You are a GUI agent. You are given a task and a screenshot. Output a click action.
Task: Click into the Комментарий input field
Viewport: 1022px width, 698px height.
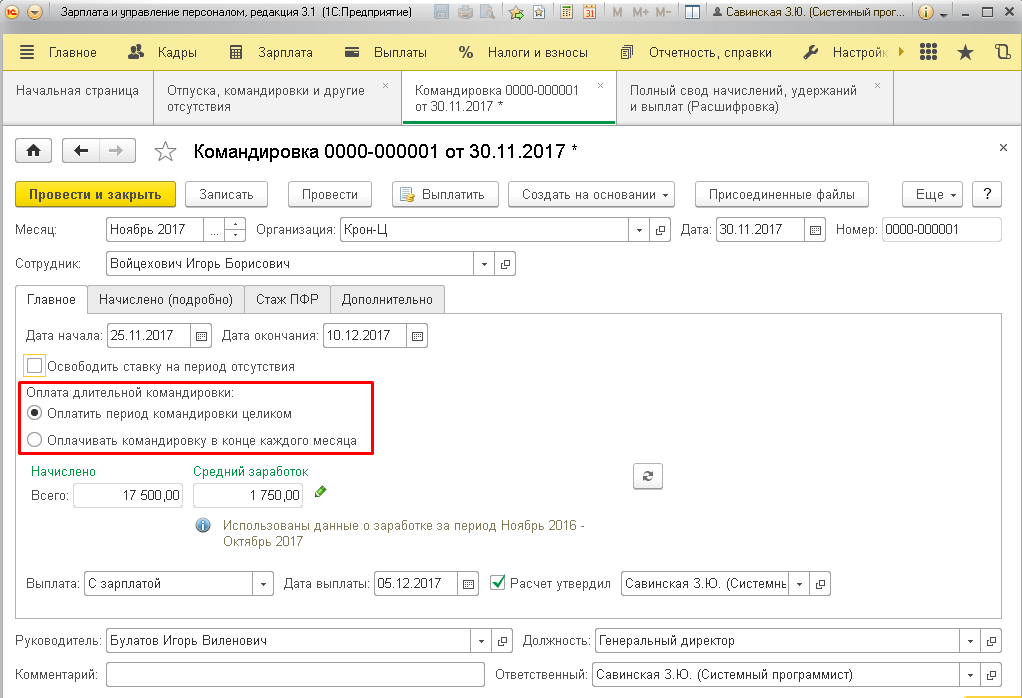[x=295, y=675]
